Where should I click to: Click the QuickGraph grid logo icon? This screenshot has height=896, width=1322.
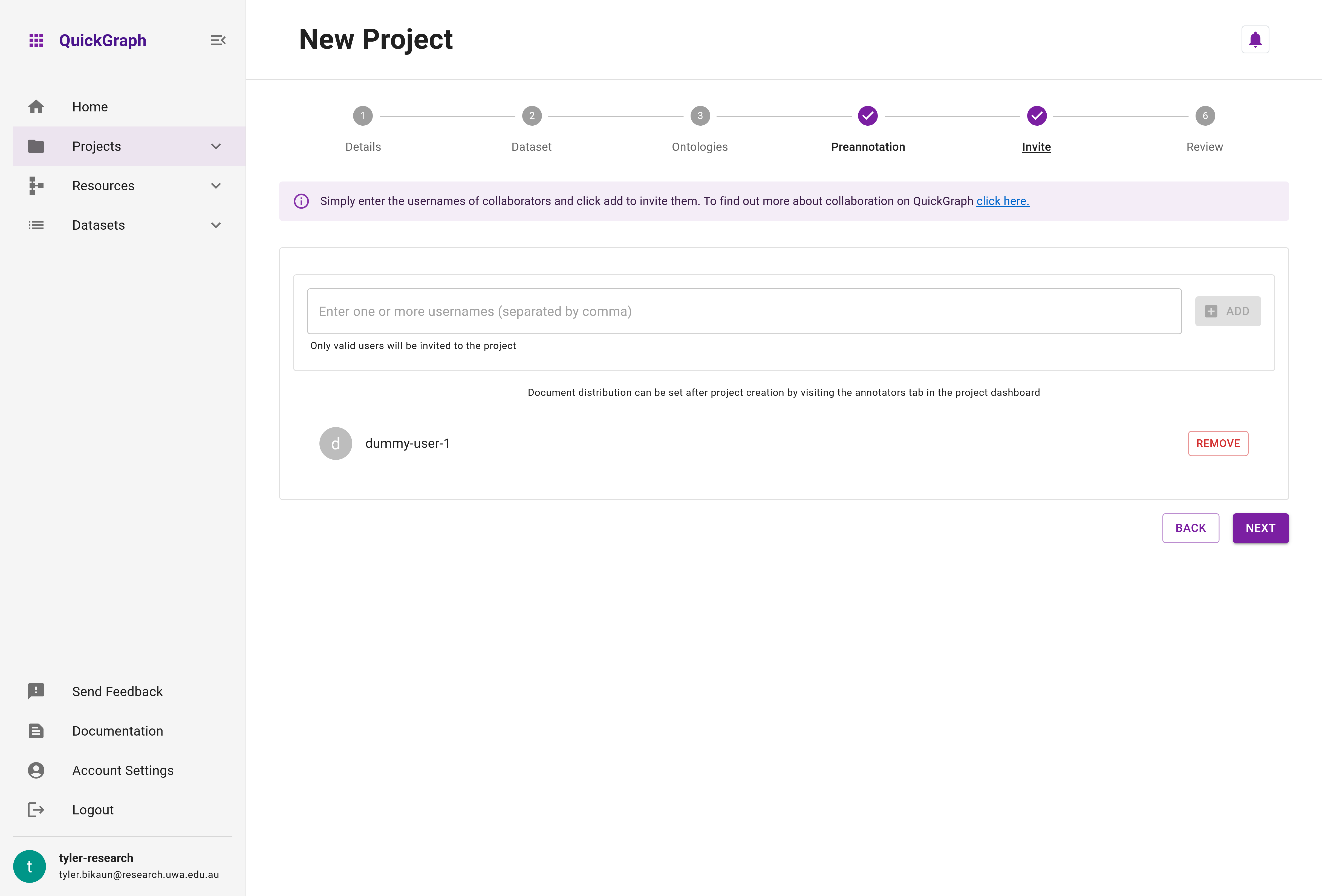tap(36, 40)
